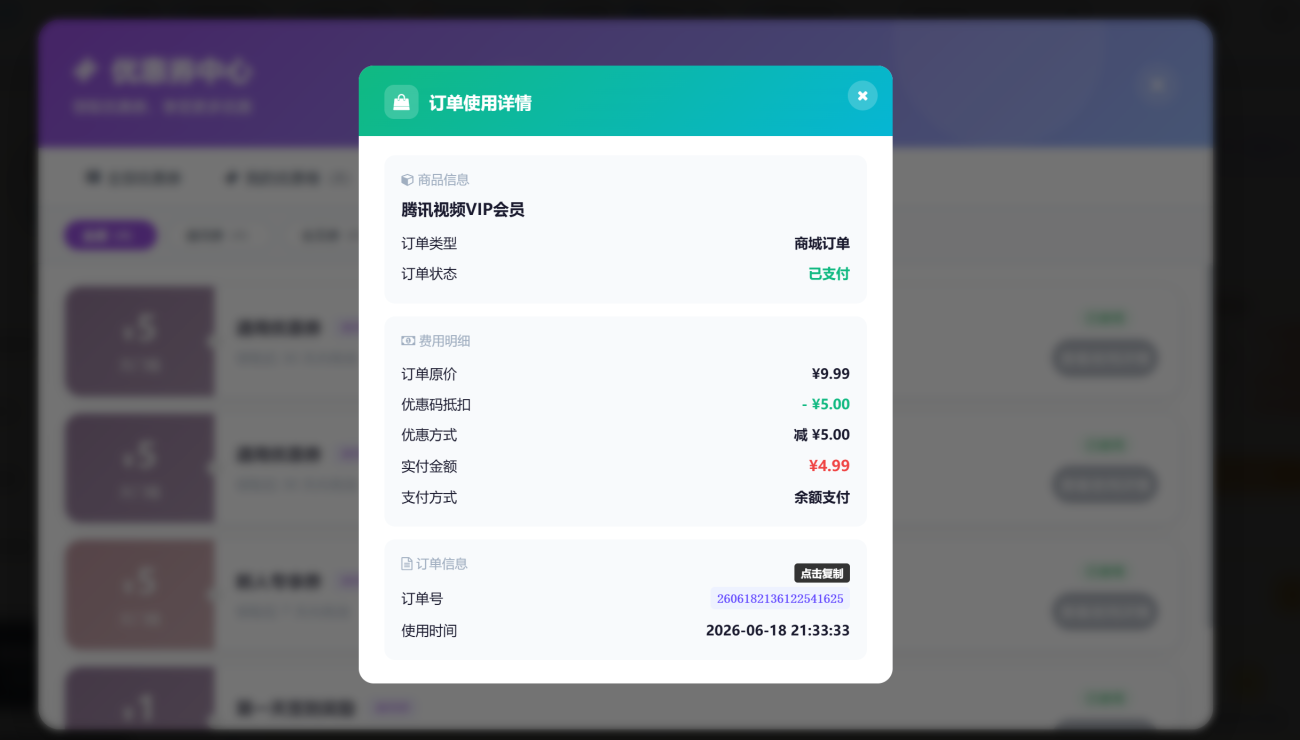Click the 已支付 order status value
Screen dimensions: 1300x740
click(829, 274)
